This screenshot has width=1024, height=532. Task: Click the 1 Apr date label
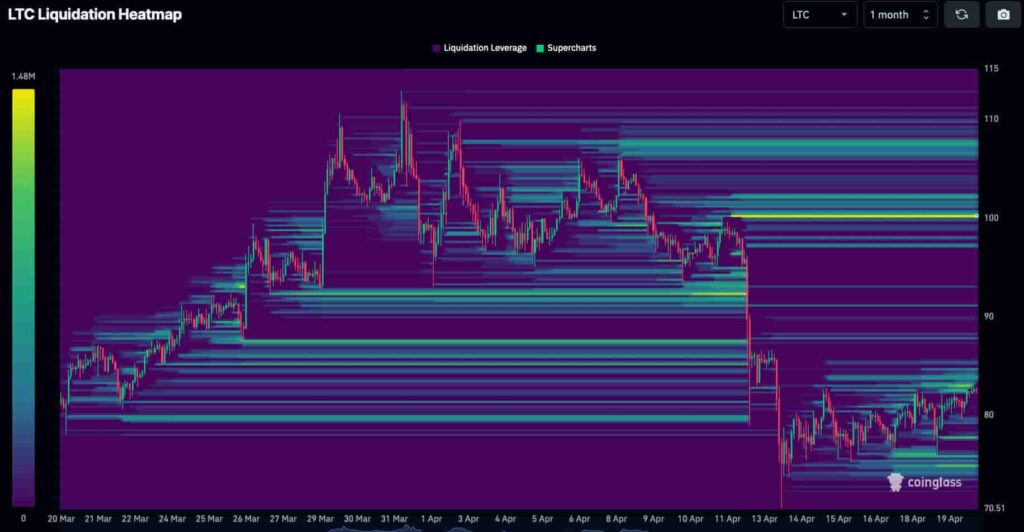pos(431,519)
